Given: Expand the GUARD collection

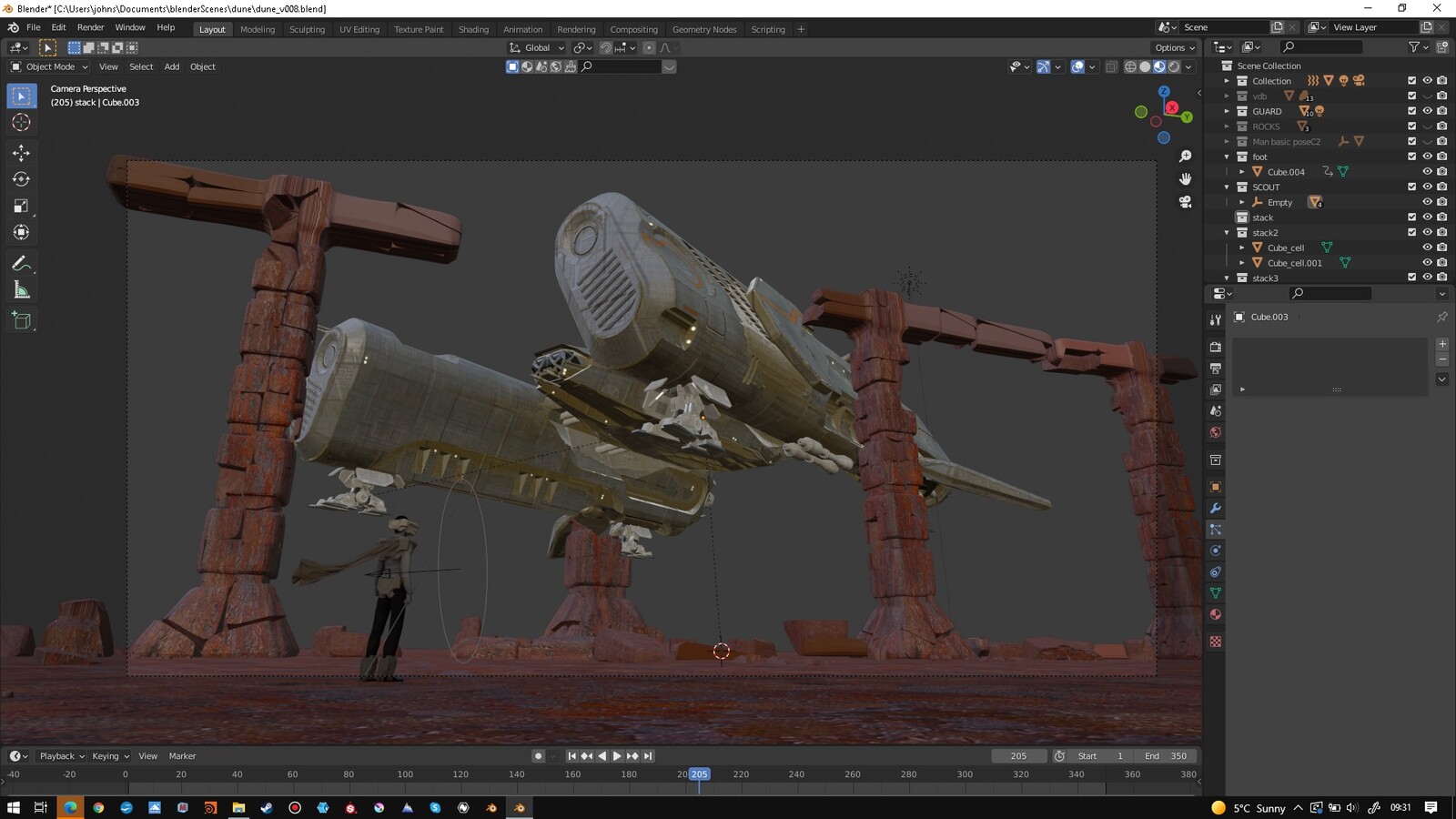Looking at the screenshot, I should click(x=1227, y=111).
